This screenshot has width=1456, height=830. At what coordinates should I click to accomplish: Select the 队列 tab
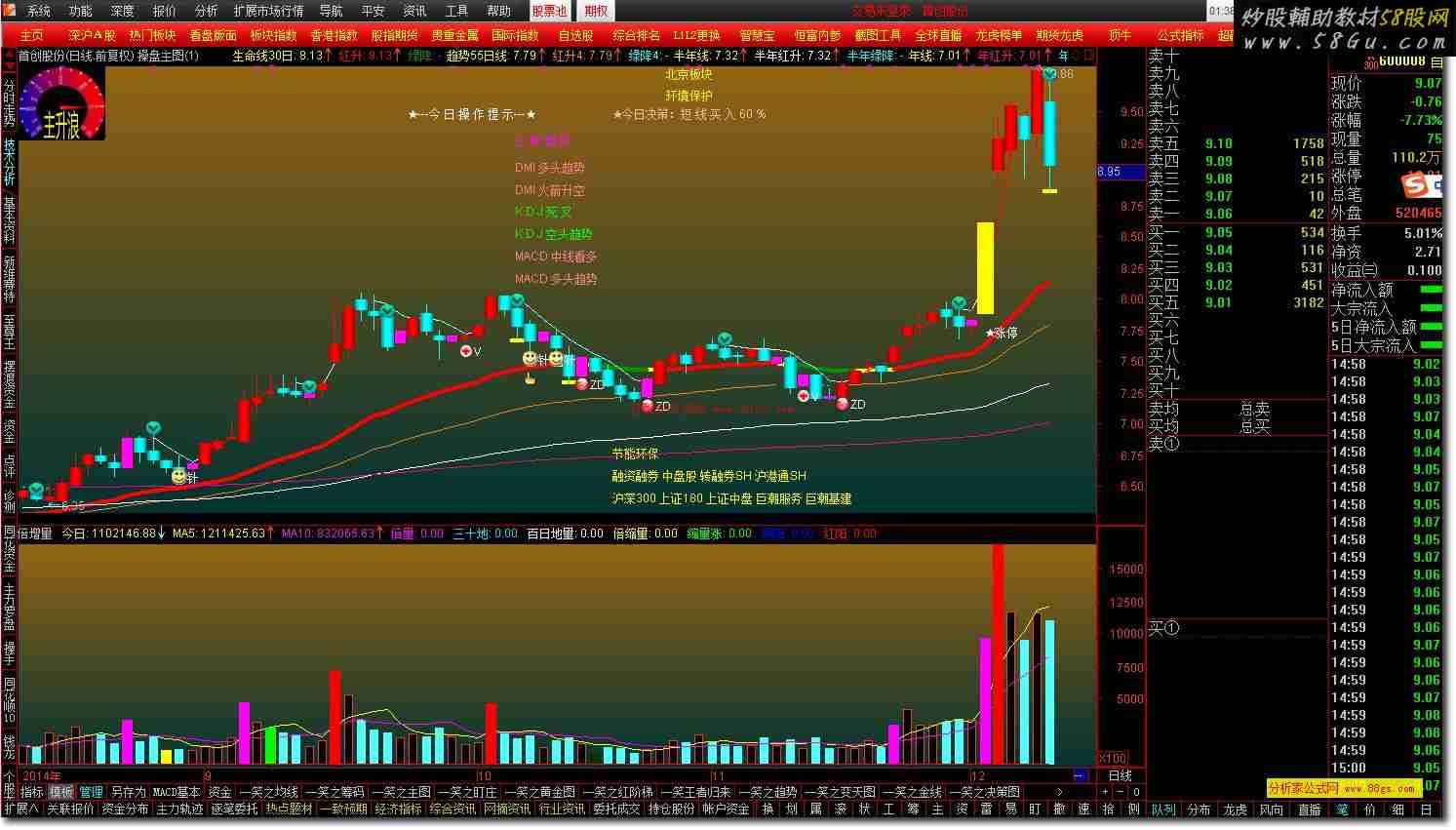pyautogui.click(x=1163, y=810)
